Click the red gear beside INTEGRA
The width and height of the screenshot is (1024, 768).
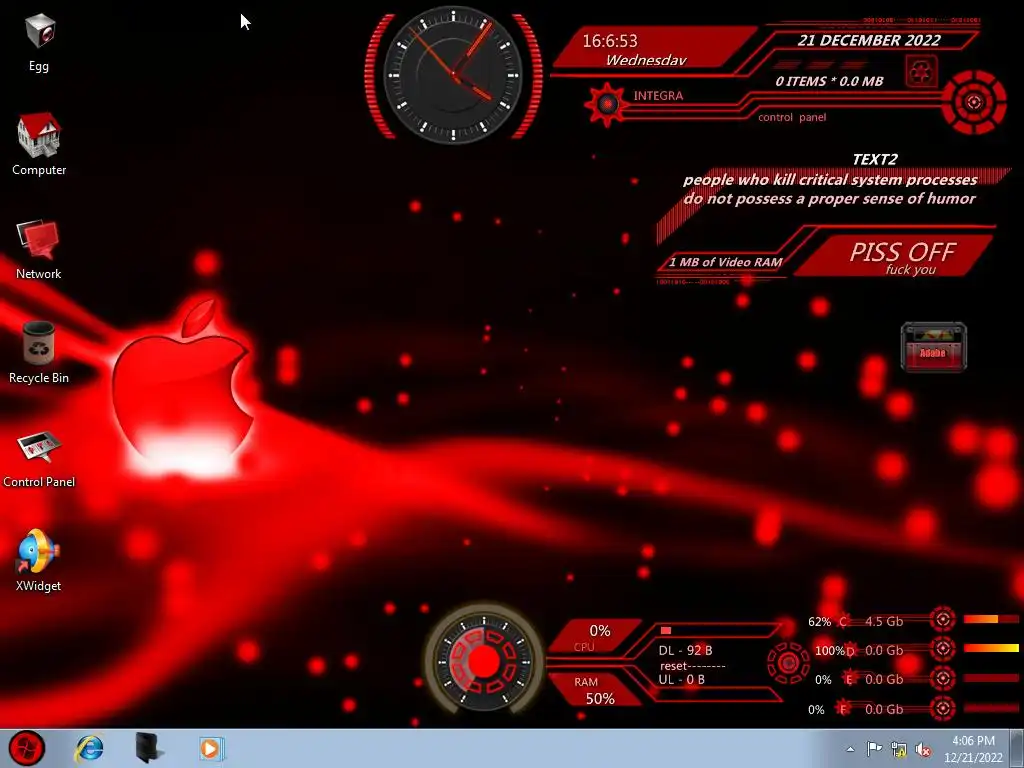tap(607, 104)
